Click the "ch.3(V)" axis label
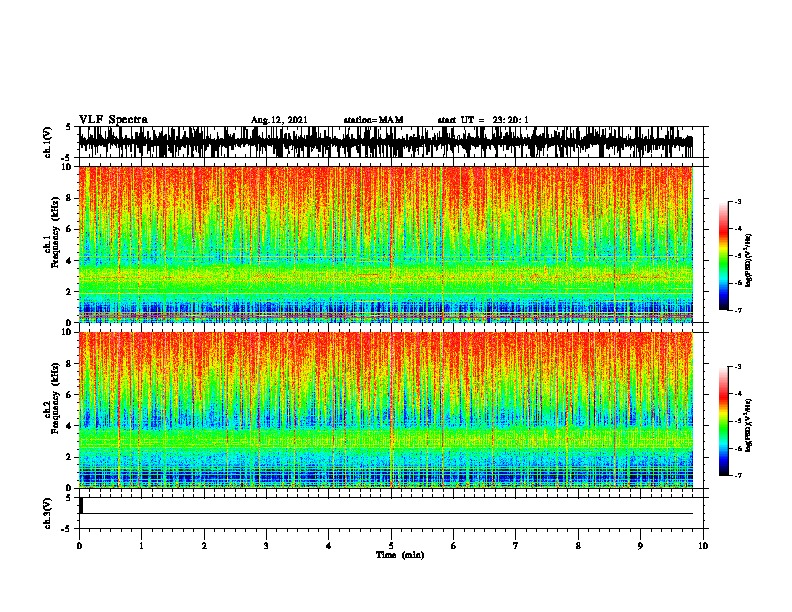Image resolution: width=792 pixels, height=612 pixels. coord(48,513)
